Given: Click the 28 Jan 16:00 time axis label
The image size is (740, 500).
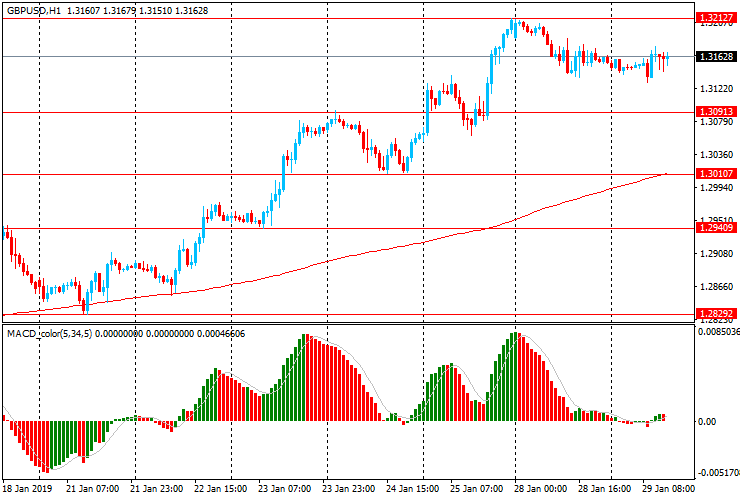Looking at the screenshot, I should click(x=605, y=488).
